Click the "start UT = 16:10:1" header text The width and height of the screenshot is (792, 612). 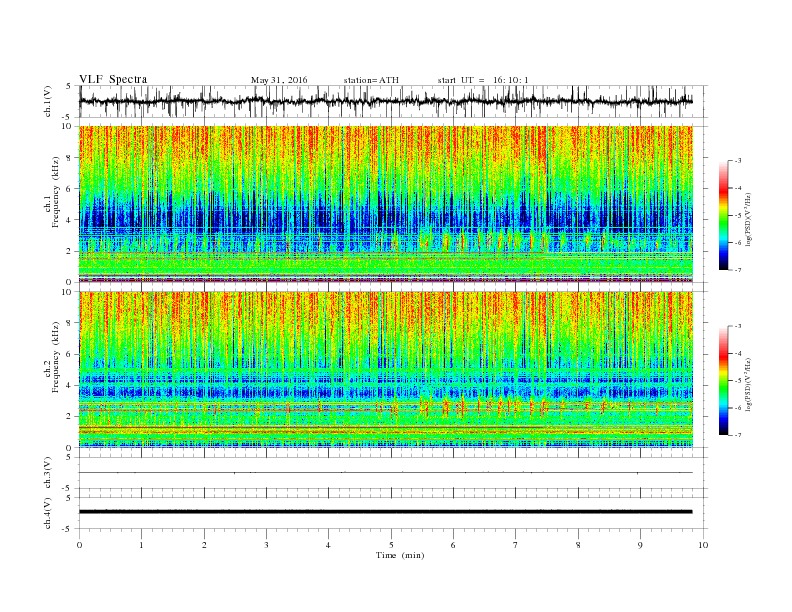[x=483, y=80]
